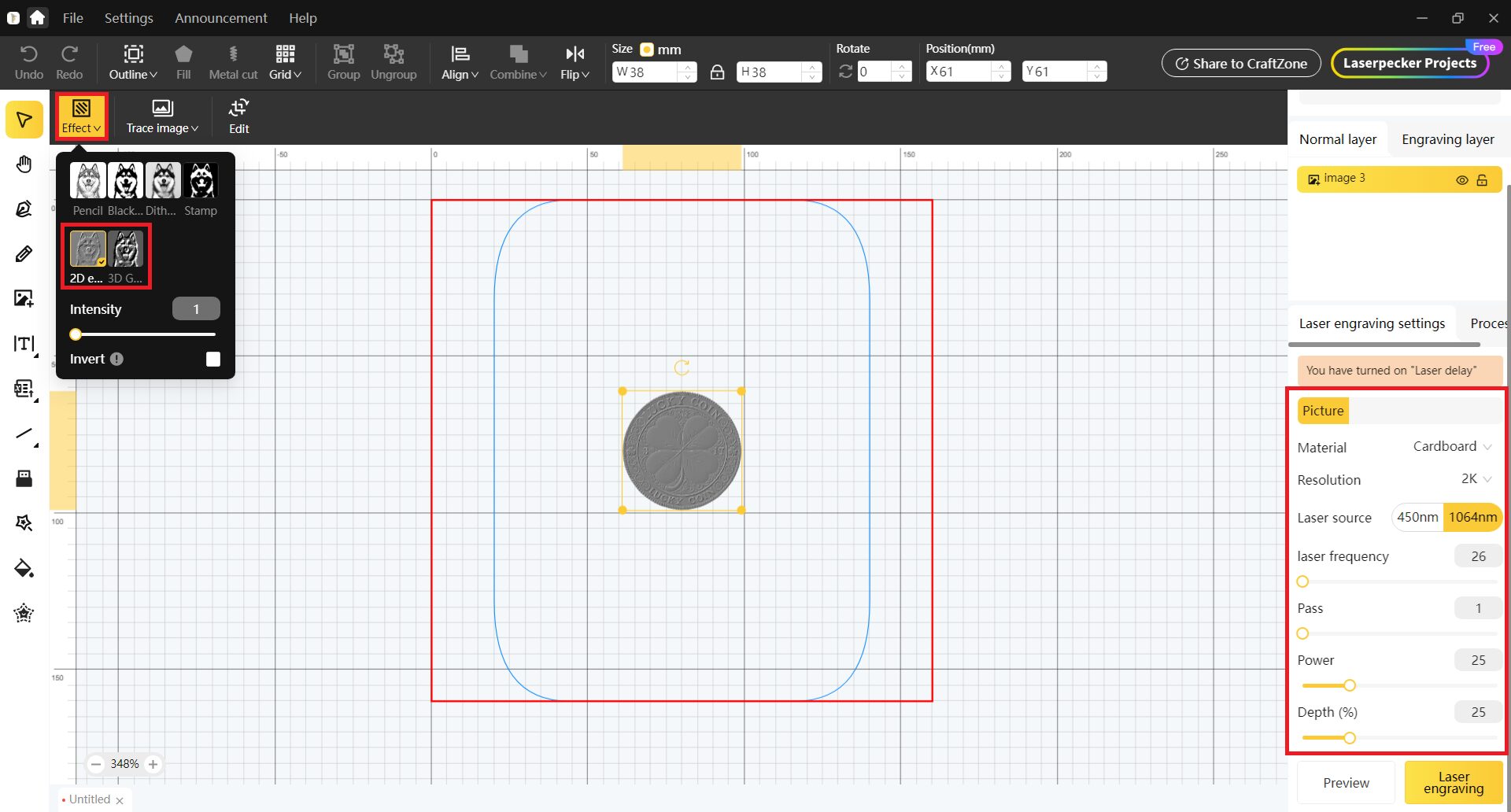
Task: Choose the Pencil effect thumbnail
Action: pyautogui.click(x=88, y=180)
